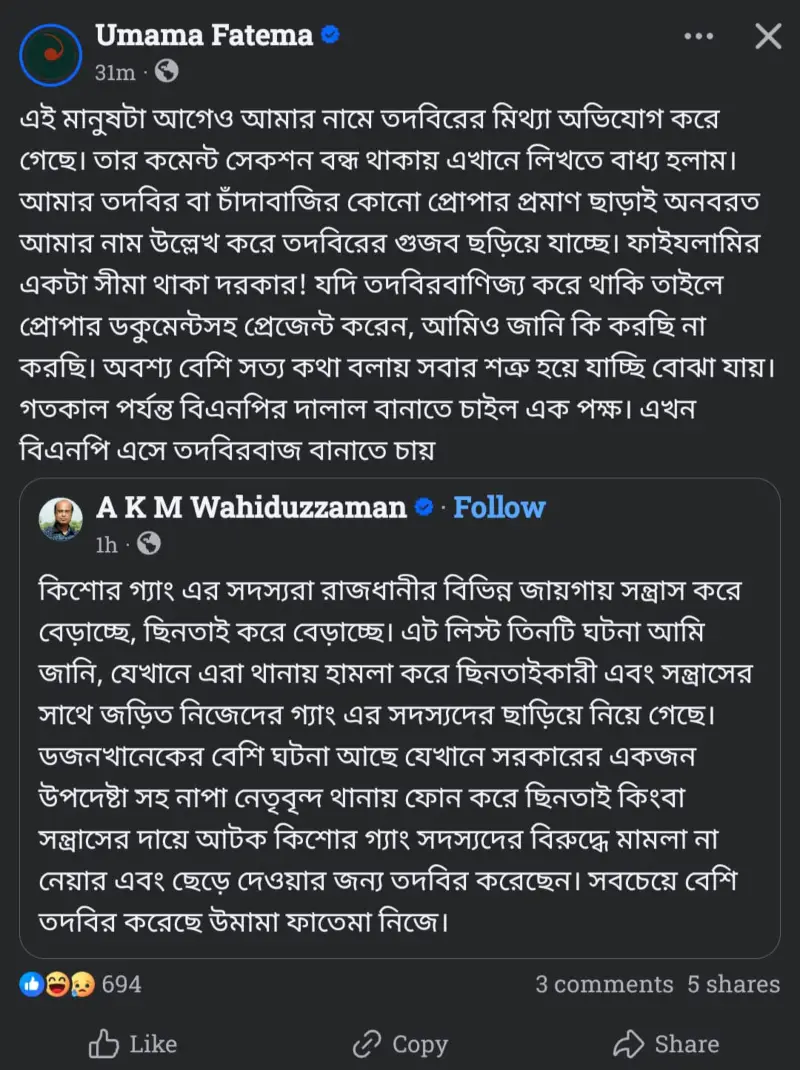This screenshot has height=1070, width=800.
Task: Open Umama Fatema's profile picture
Action: [x=51, y=55]
